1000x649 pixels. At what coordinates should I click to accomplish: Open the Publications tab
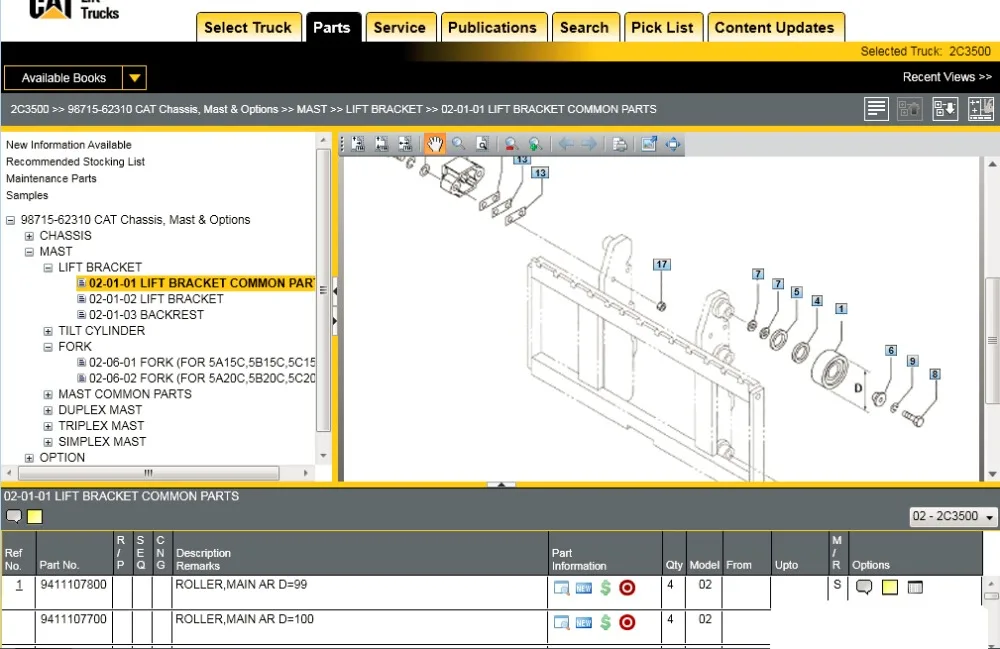click(x=493, y=27)
